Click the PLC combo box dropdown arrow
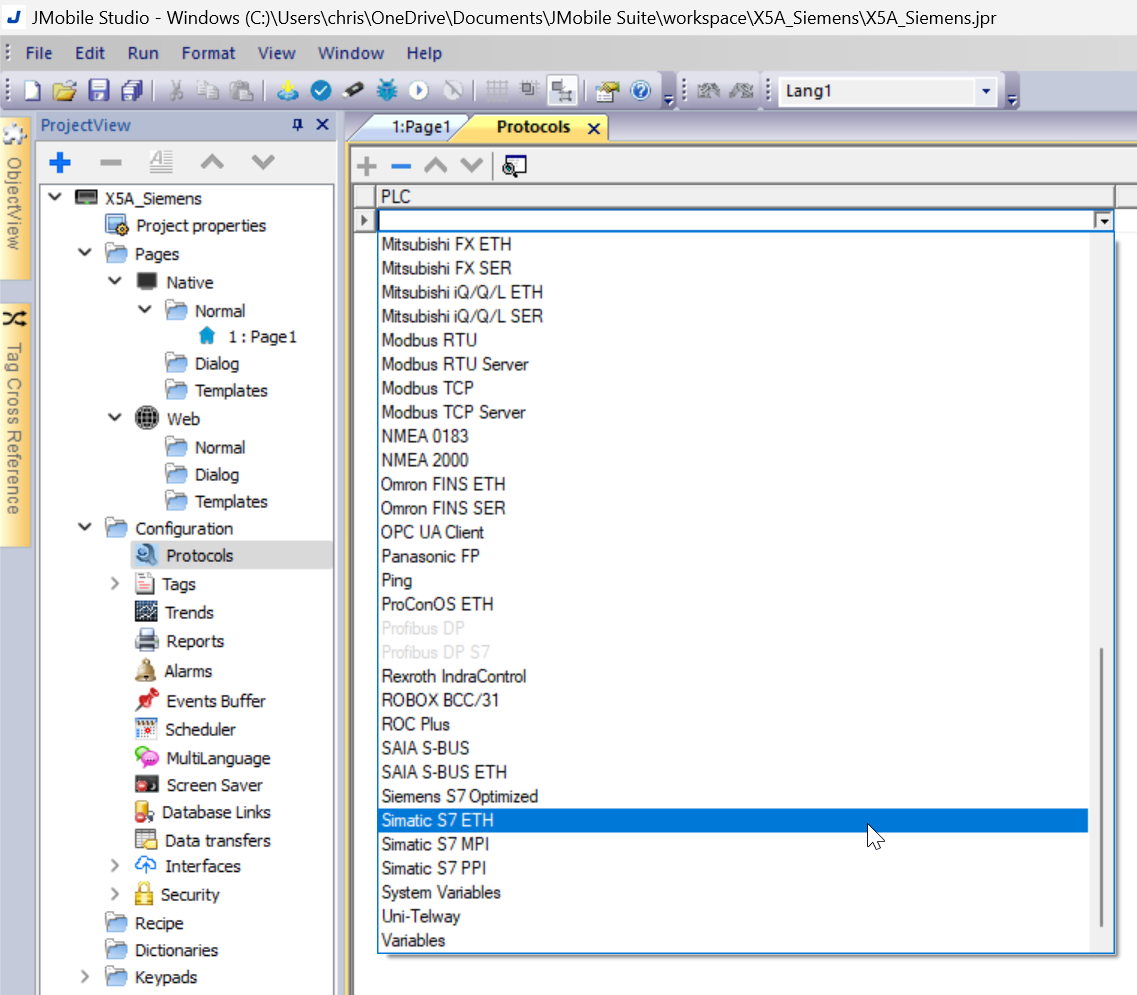The width and height of the screenshot is (1137, 995). (x=1103, y=220)
